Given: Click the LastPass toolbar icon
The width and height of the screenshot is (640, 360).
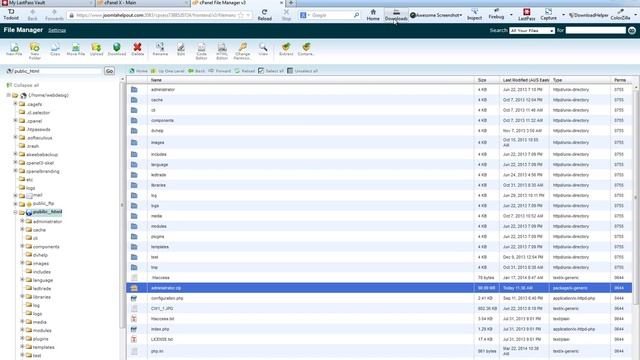Looking at the screenshot, I should [527, 15].
